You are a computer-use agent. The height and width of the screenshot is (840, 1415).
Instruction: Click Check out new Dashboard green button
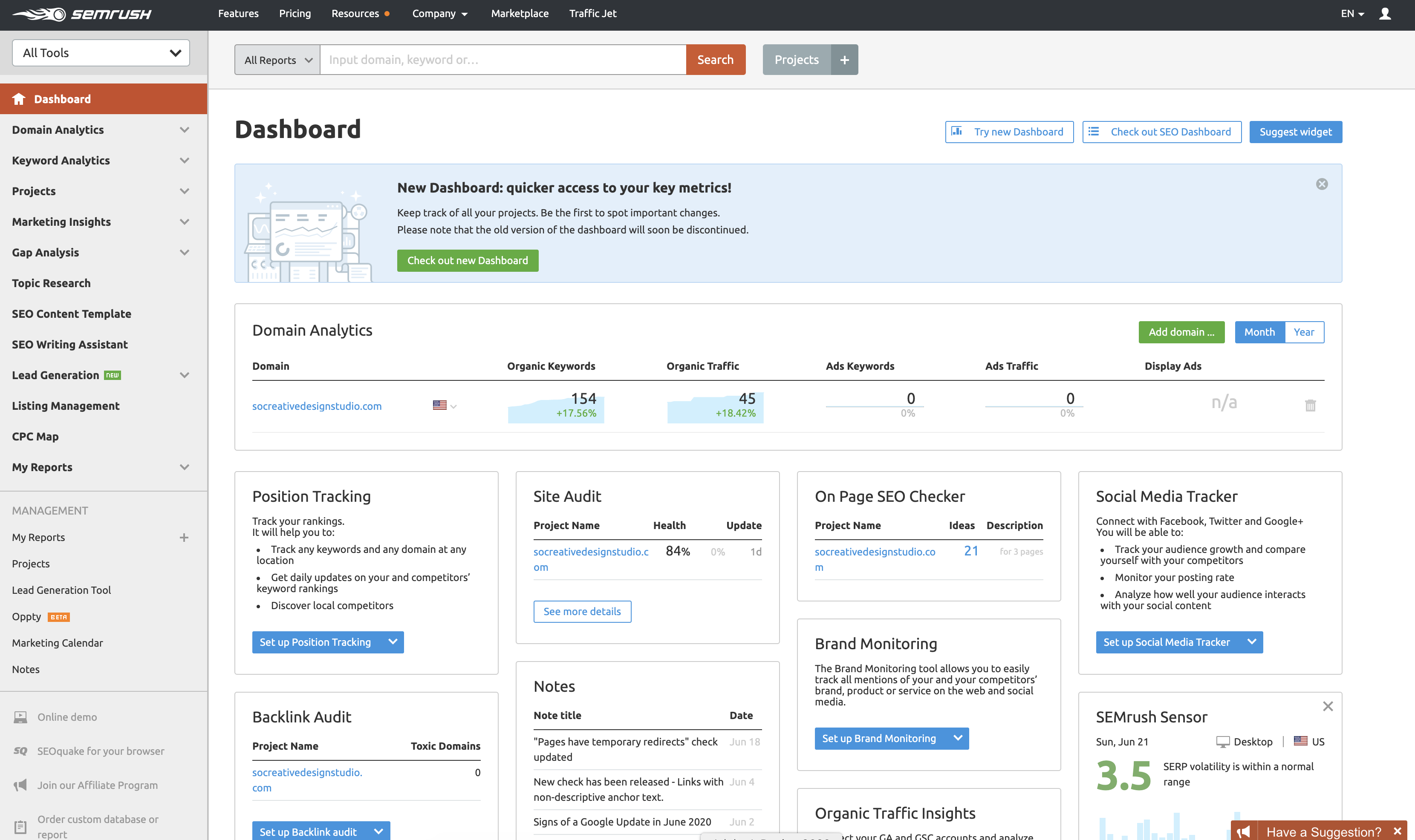pos(468,260)
